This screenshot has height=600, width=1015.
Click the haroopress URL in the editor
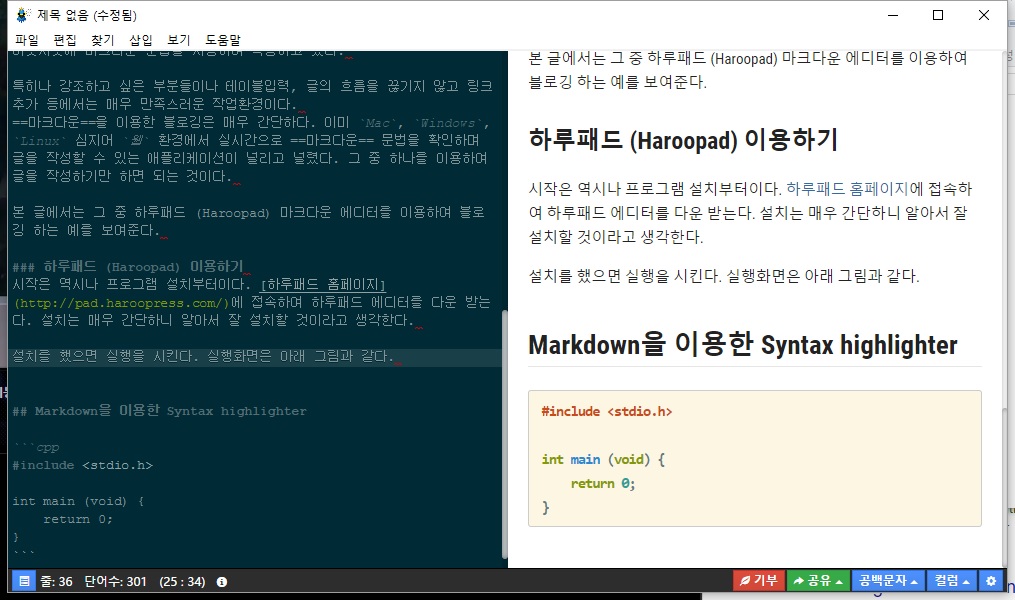[x=121, y=303]
